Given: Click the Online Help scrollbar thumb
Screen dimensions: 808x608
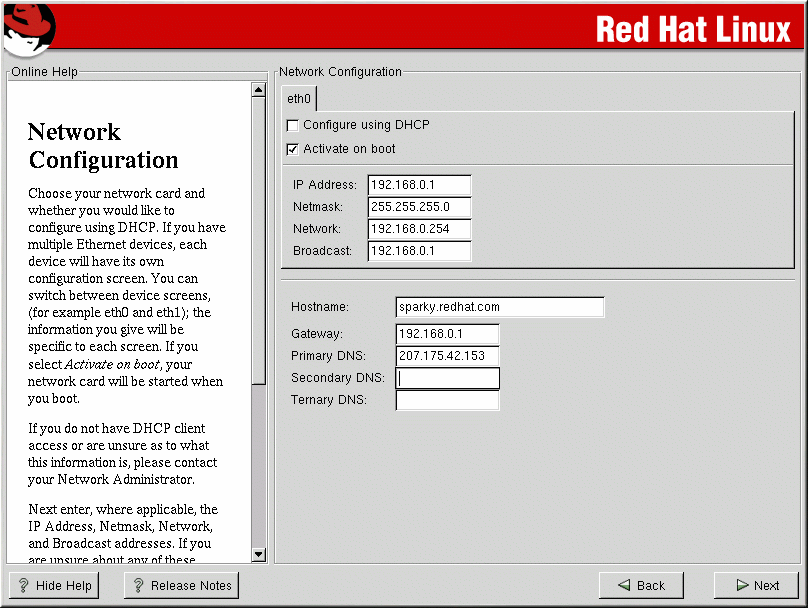Looking at the screenshot, I should (x=259, y=240).
